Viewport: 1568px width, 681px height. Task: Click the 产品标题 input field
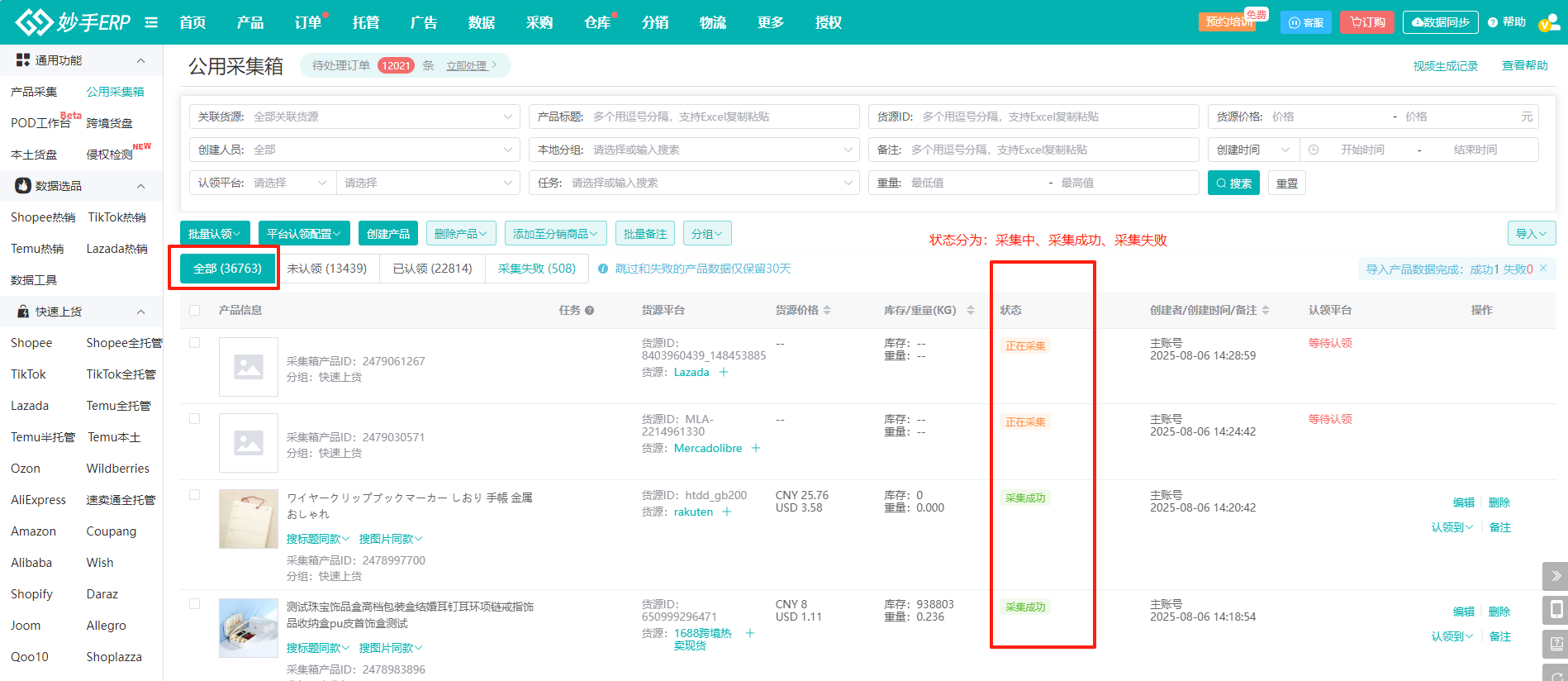tap(719, 117)
